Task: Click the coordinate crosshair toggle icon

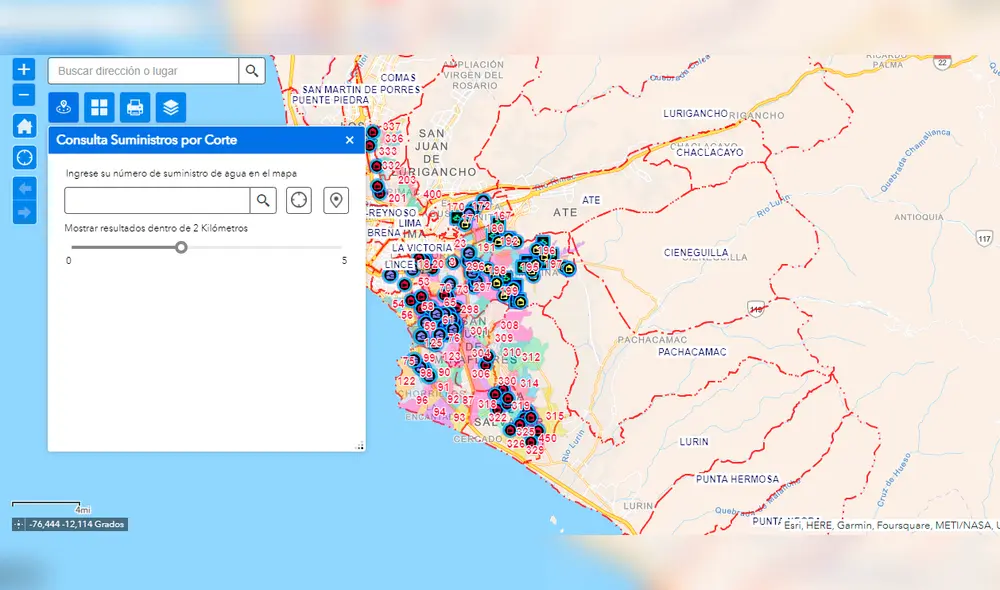Action: coord(19,524)
